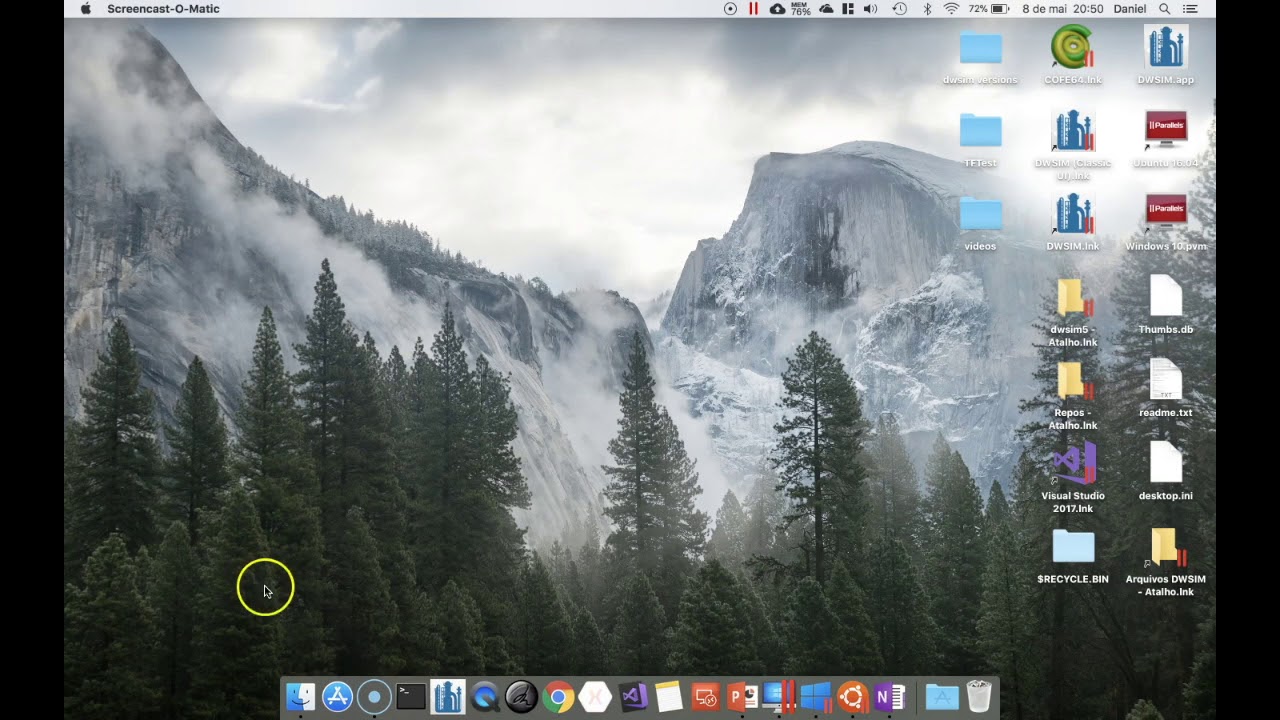Screen dimensions: 1280x720
Task: Open the volume control in menu bar
Action: pyautogui.click(x=870, y=9)
